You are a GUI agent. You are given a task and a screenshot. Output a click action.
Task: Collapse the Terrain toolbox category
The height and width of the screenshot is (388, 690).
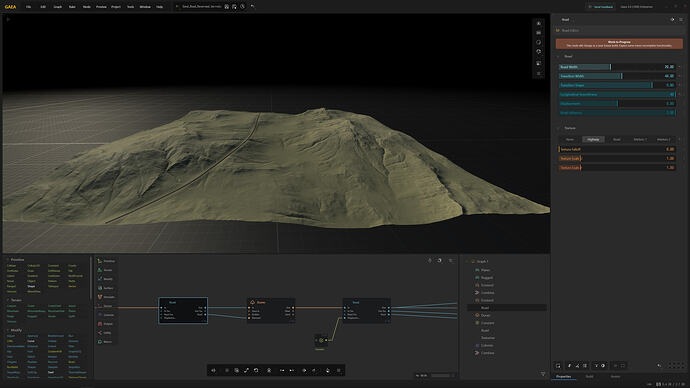pyautogui.click(x=7, y=300)
